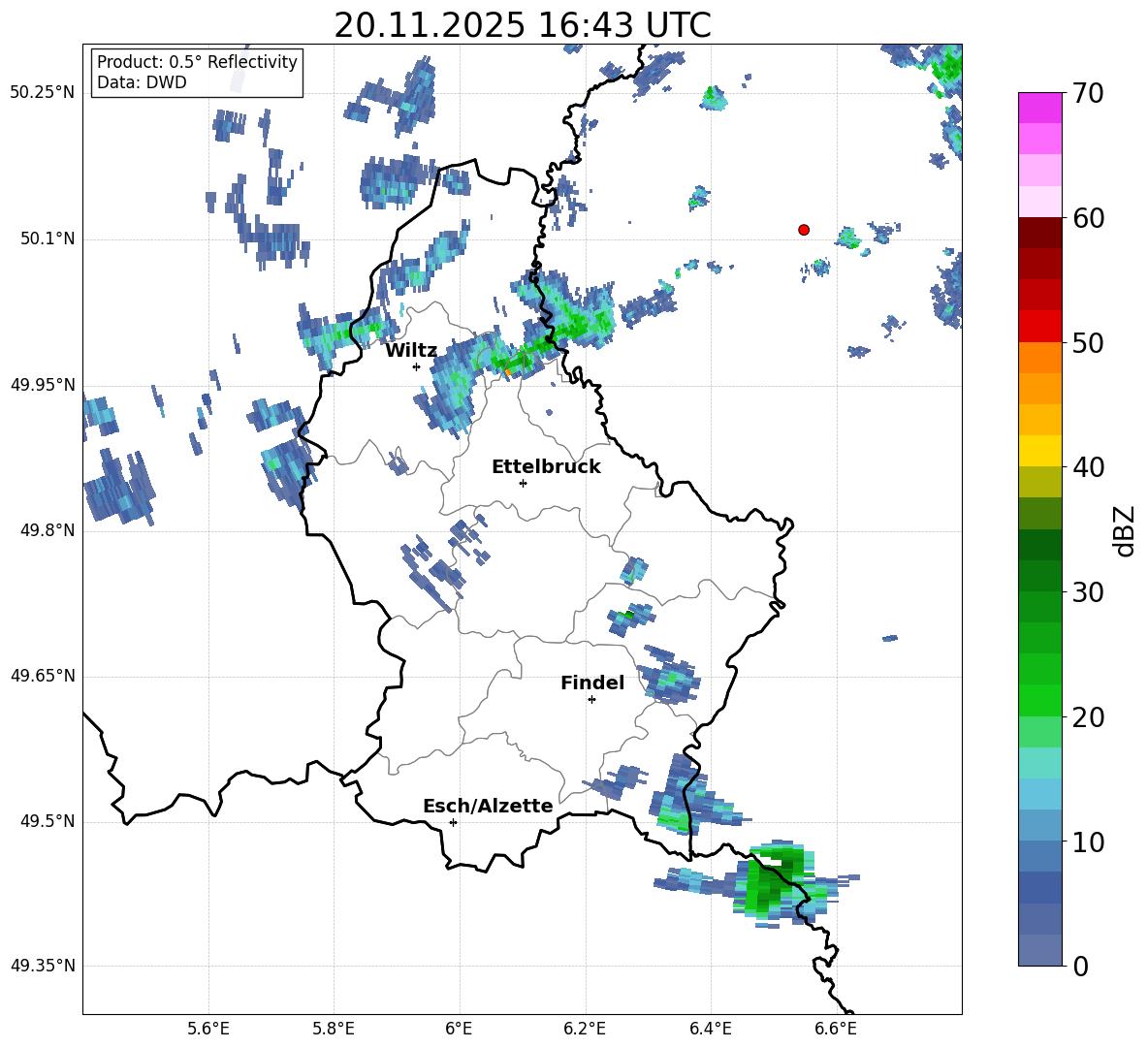Click the Esch/Alzette station cross marker
Screen dimensions: 1148x1048
(x=453, y=822)
